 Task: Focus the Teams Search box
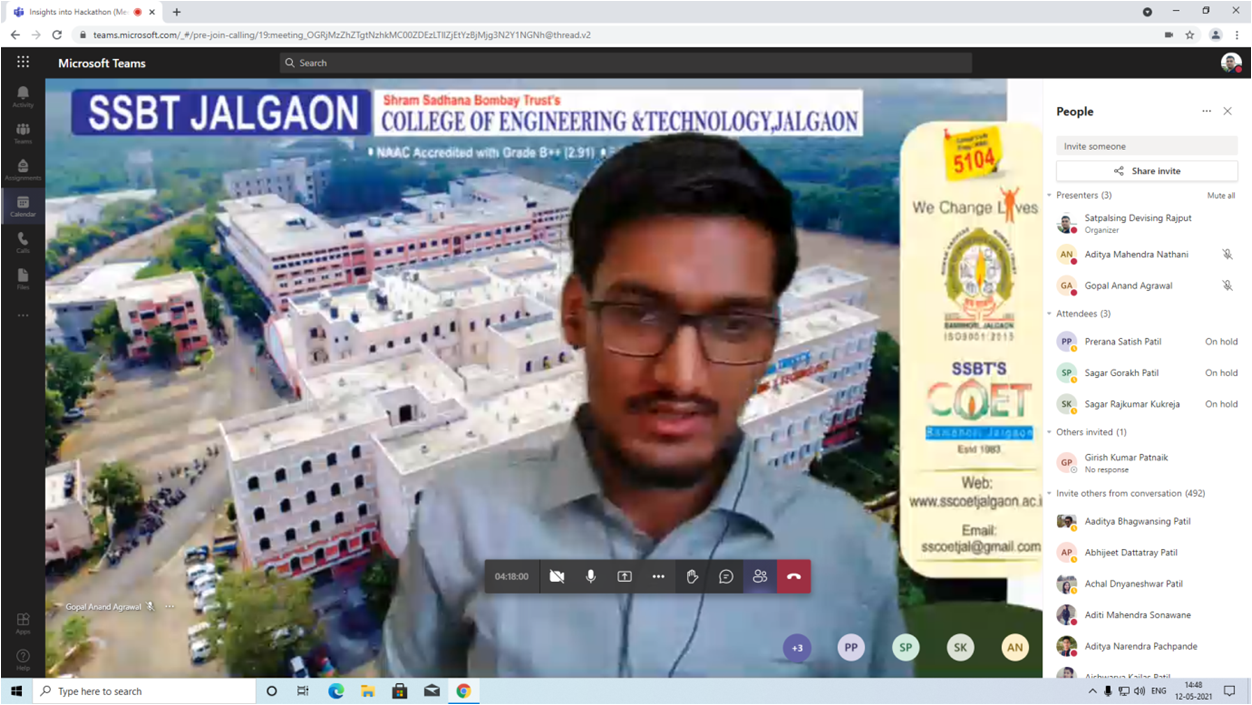coord(626,63)
